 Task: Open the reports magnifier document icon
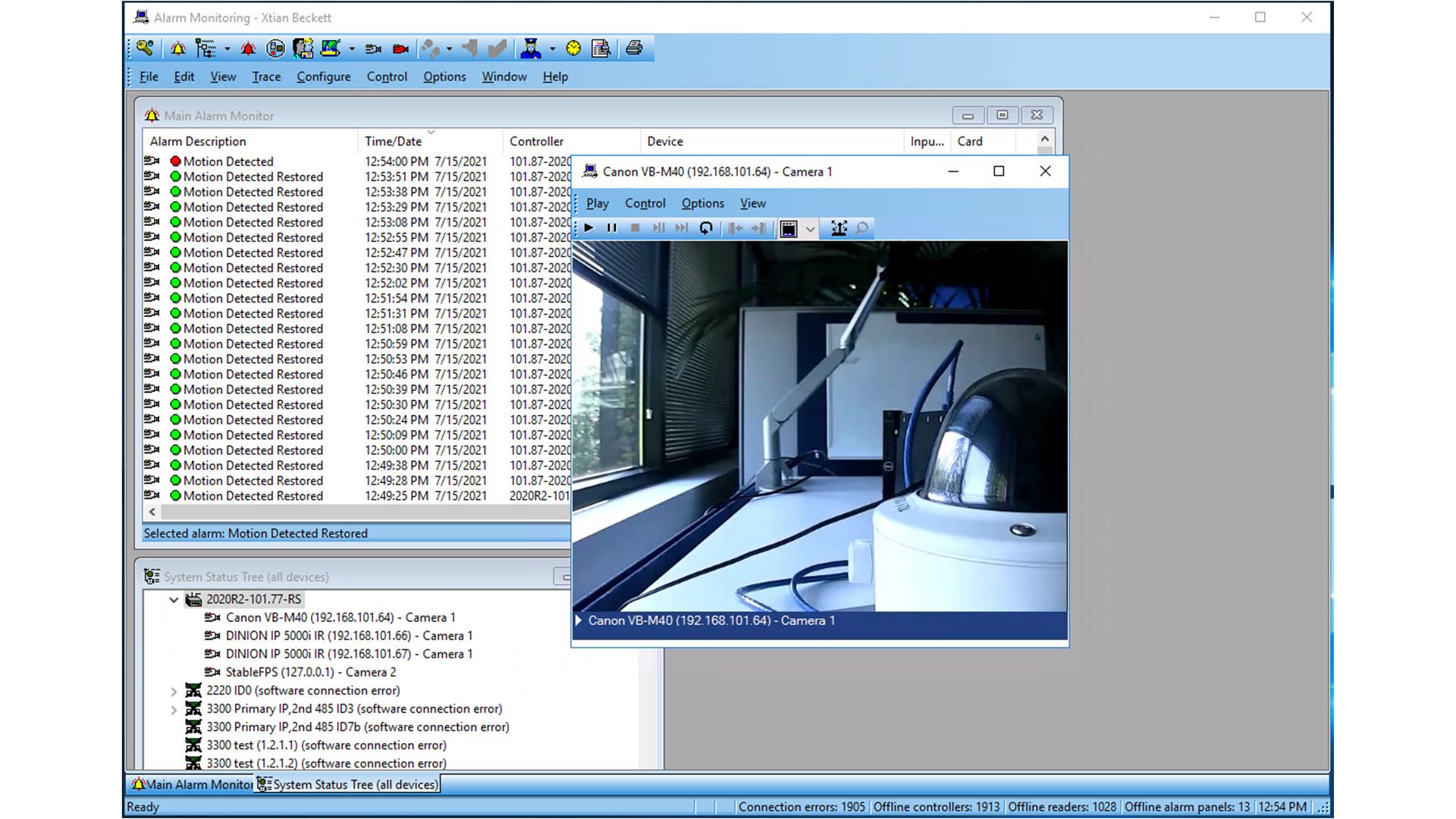601,49
